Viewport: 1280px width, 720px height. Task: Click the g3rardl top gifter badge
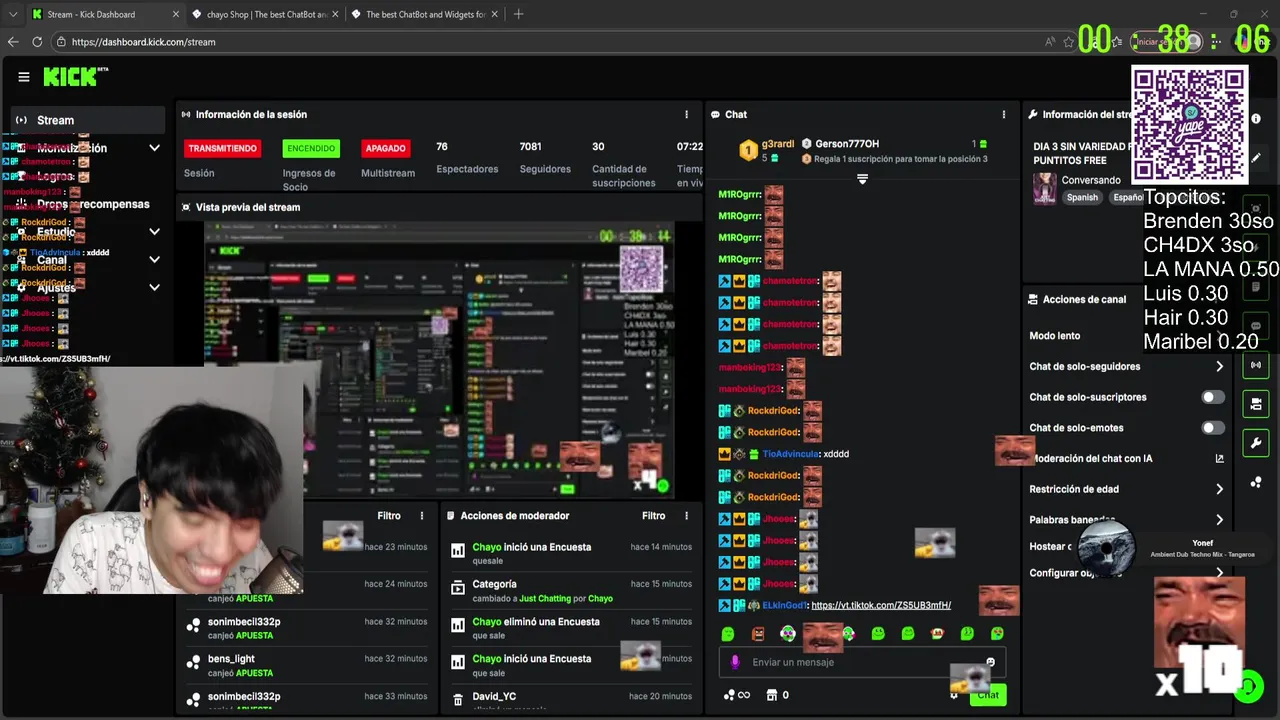point(749,150)
